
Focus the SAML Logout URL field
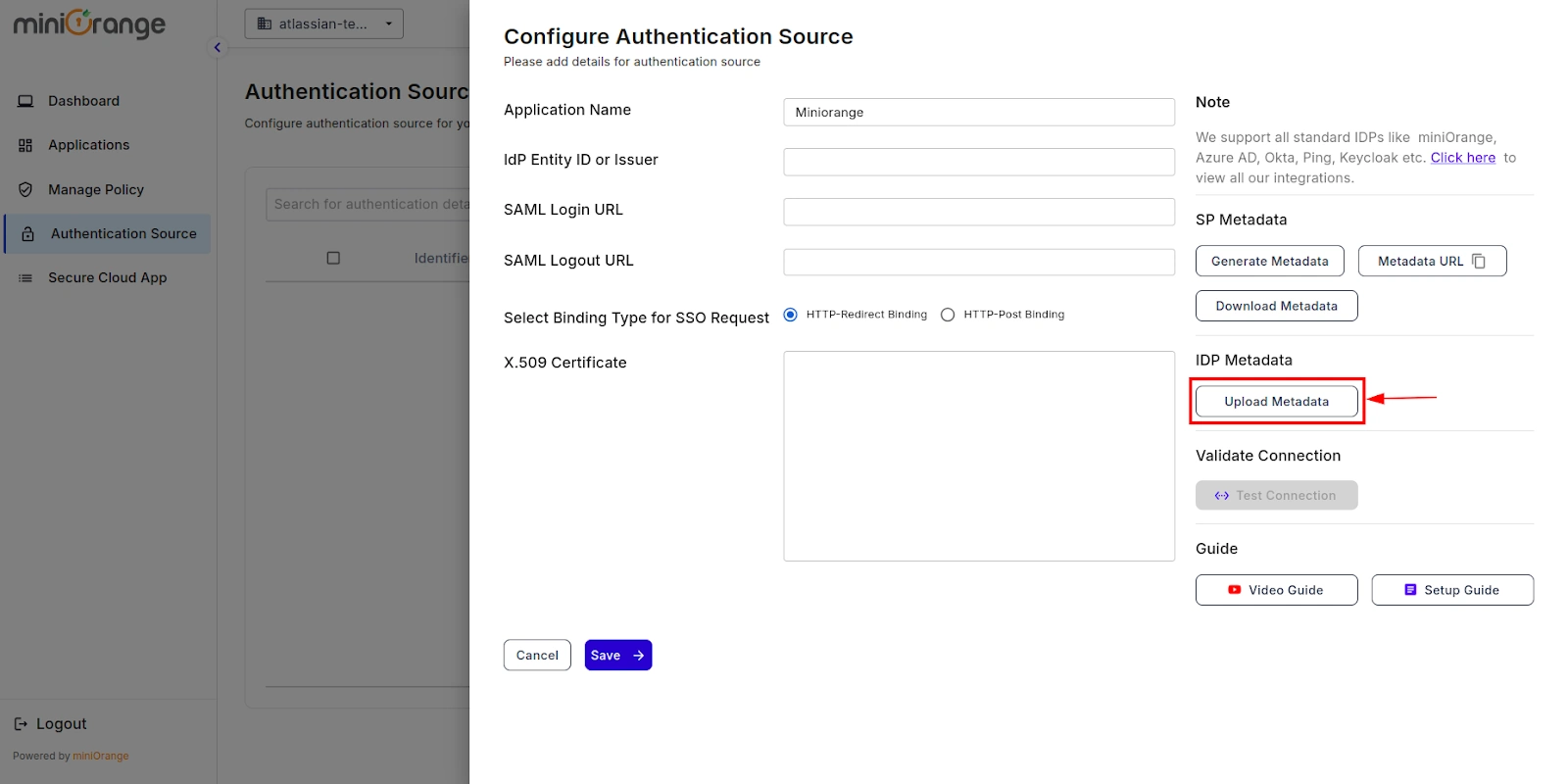point(979,262)
